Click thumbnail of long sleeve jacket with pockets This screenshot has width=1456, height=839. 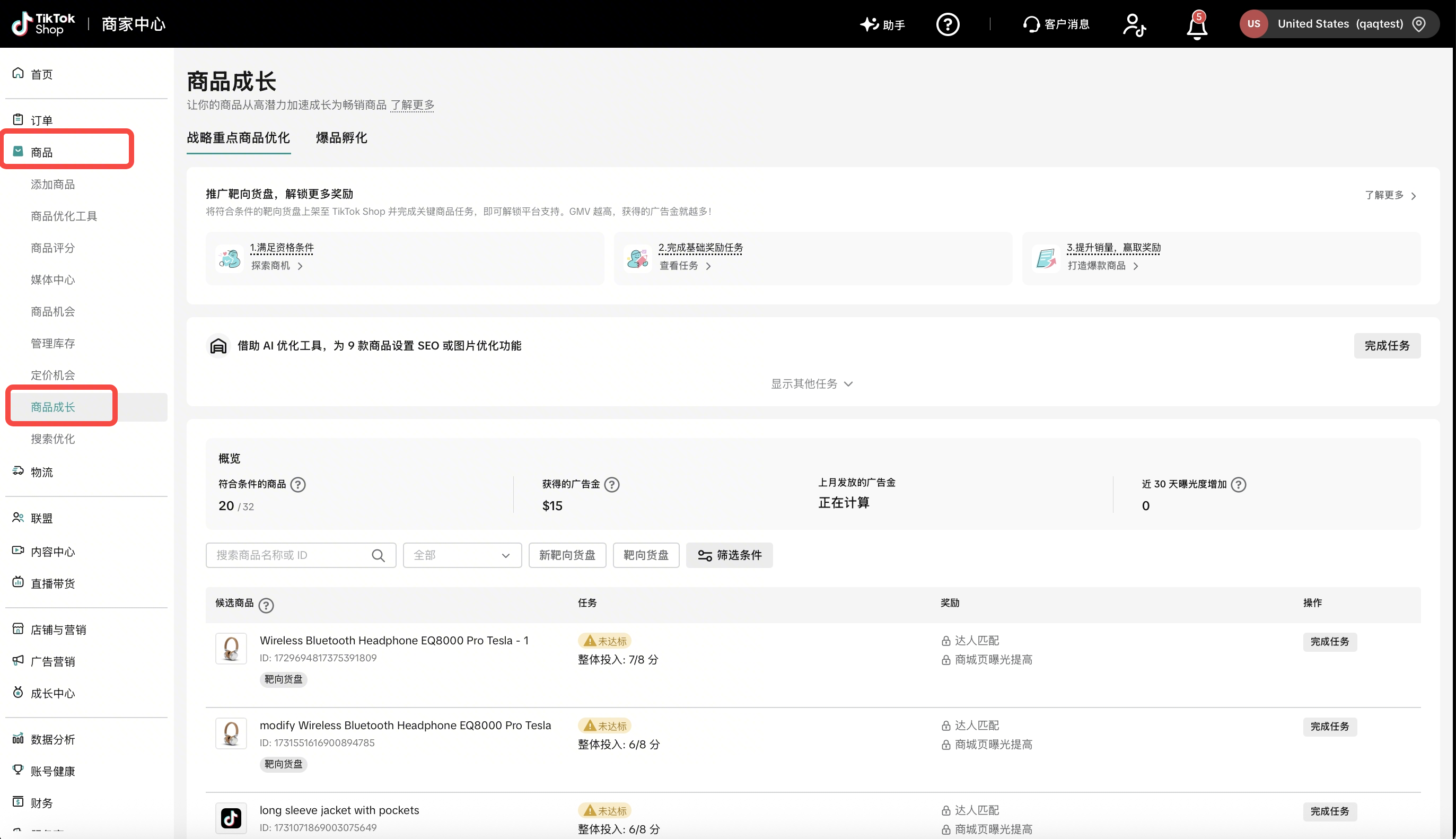tap(231, 818)
